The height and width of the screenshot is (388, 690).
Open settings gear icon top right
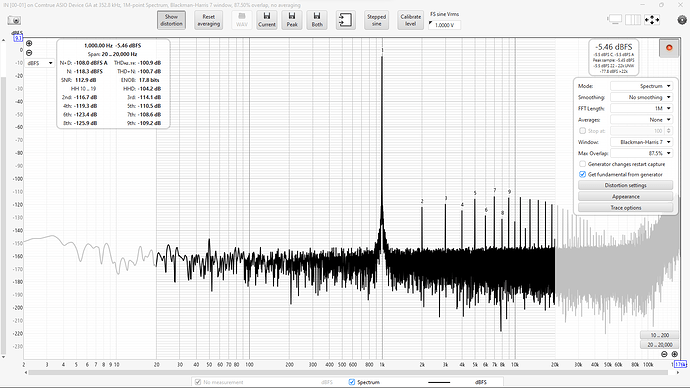tap(682, 20)
